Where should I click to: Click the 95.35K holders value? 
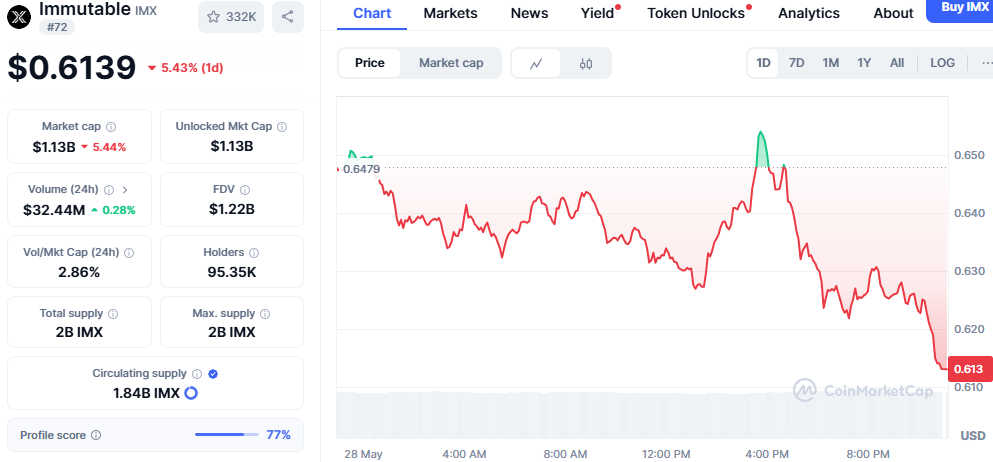232,272
